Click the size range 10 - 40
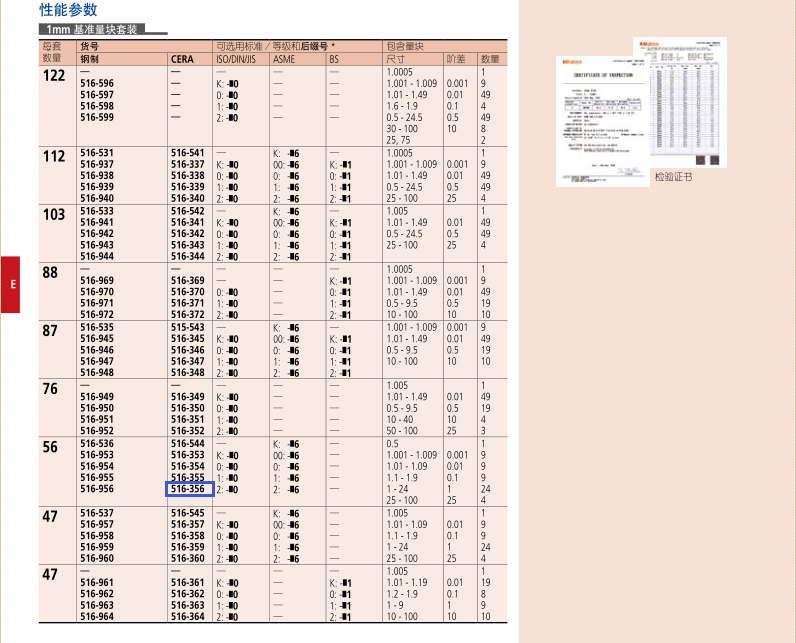Image resolution: width=796 pixels, height=643 pixels. (x=400, y=420)
